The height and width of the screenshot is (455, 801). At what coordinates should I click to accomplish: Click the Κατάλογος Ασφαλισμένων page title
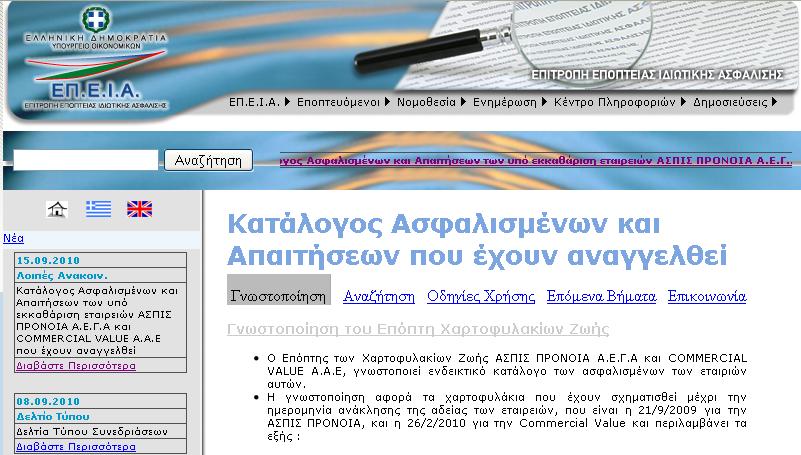tap(477, 240)
